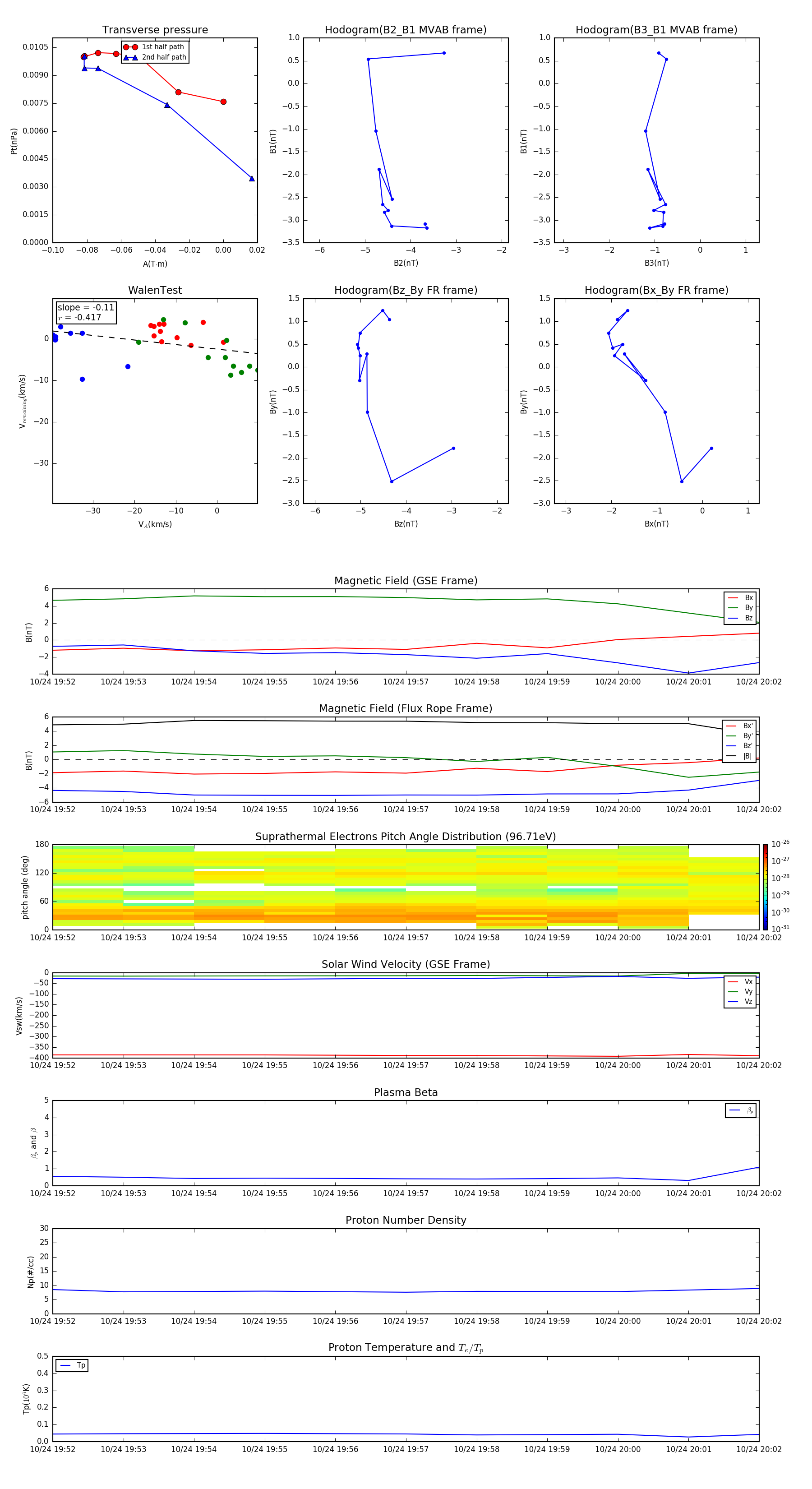Click the 'pitch angle (deg)' axis label
This screenshot has height=1489, width=812.
25,887
